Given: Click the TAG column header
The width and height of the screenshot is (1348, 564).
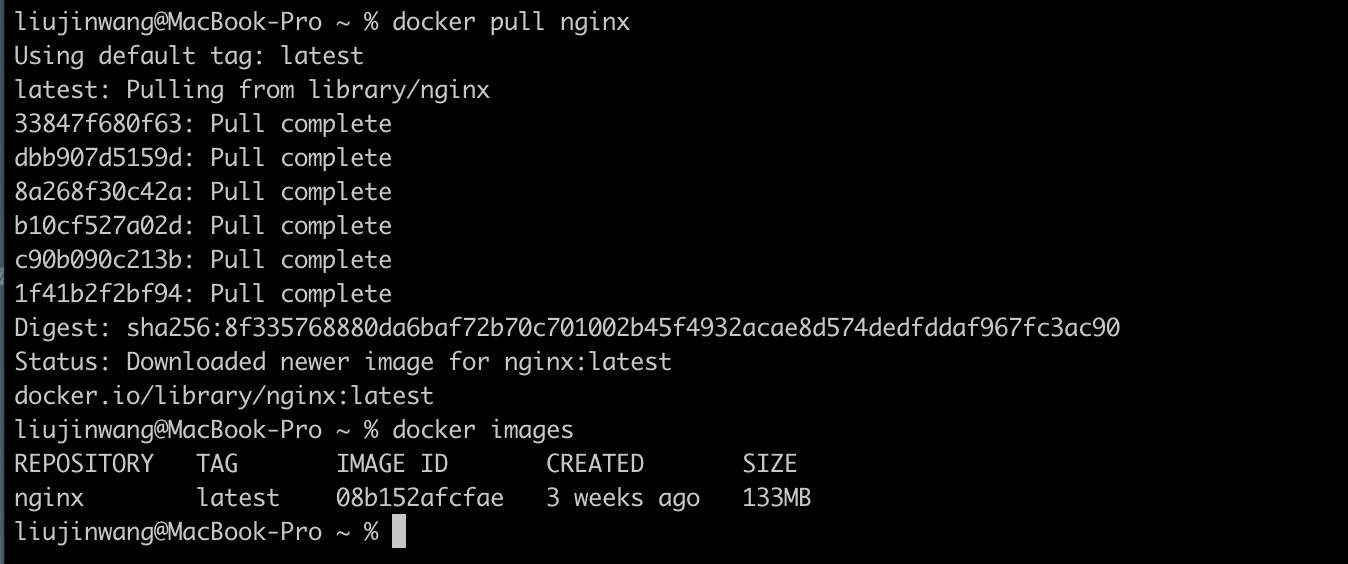Looking at the screenshot, I should (x=217, y=463).
